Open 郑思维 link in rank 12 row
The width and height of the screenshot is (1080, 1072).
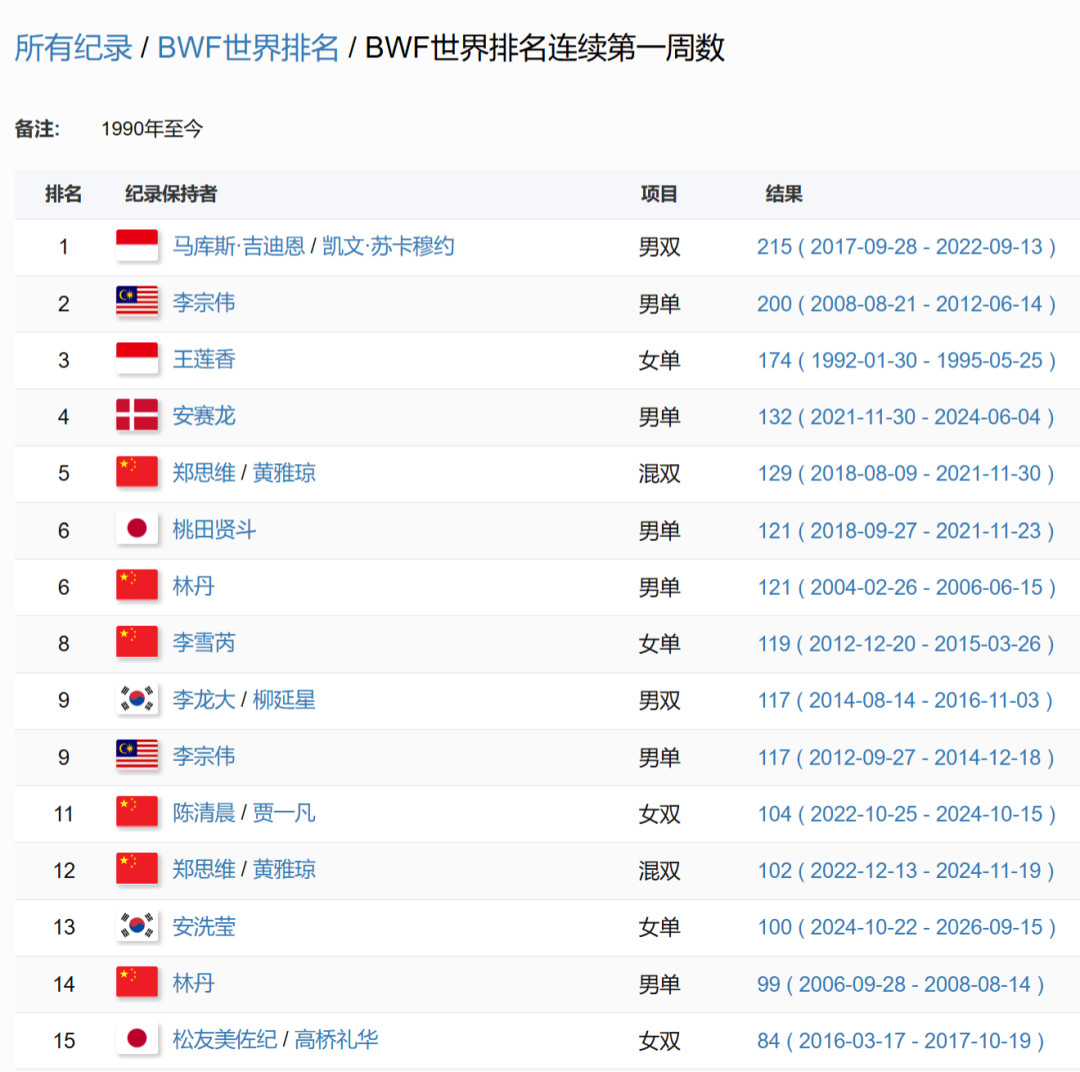(x=204, y=869)
